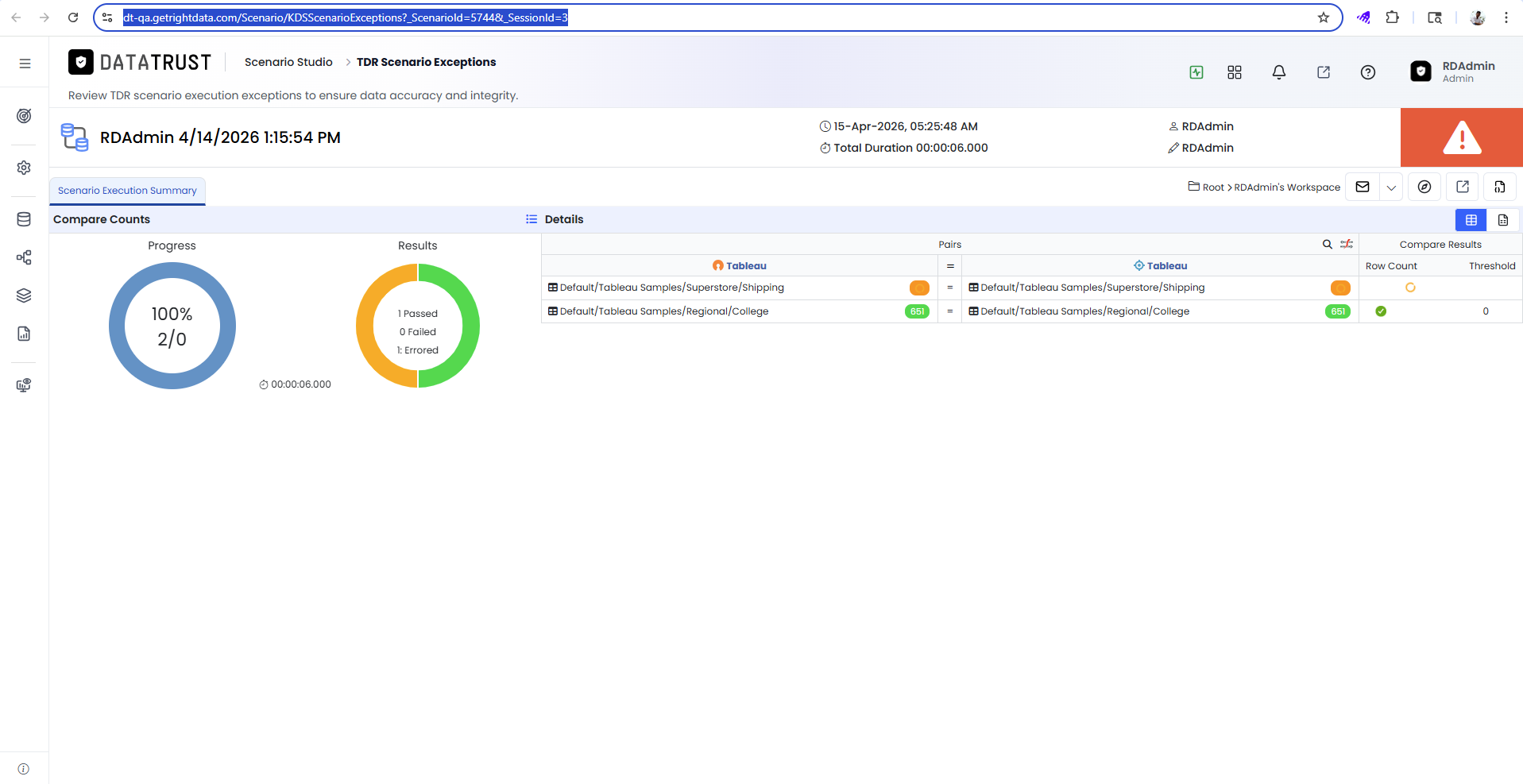The height and width of the screenshot is (784, 1523).
Task: Click the target Tableau column header
Action: [x=1161, y=265]
